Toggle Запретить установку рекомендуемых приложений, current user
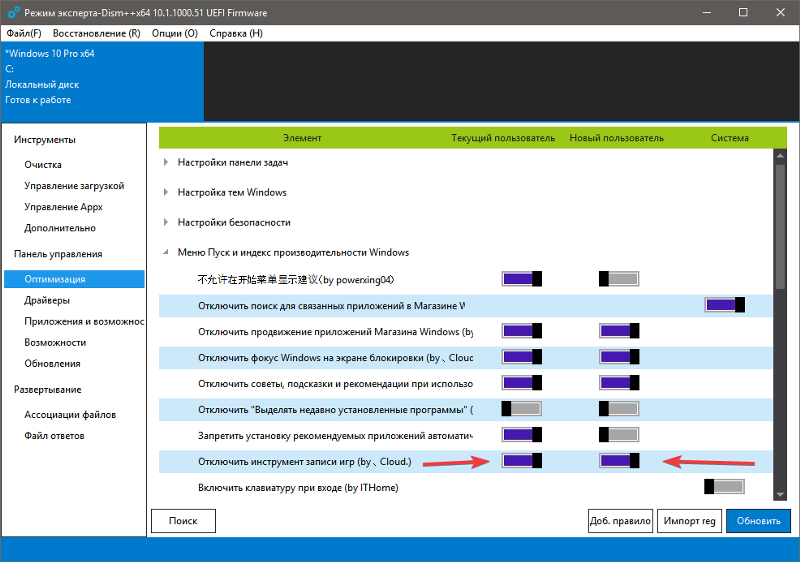Screen dimensions: 800x562 (521, 435)
